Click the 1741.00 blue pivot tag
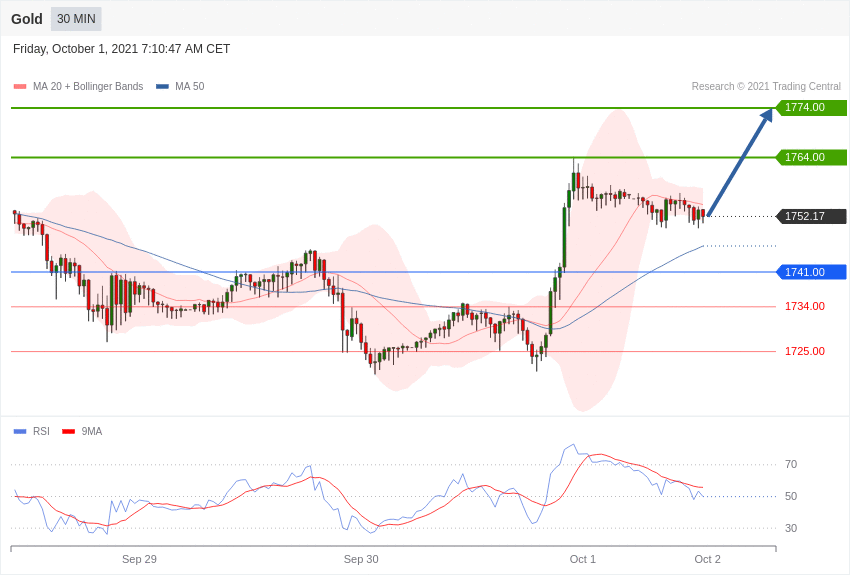Screen dimensions: 850x576 pyautogui.click(x=811, y=272)
